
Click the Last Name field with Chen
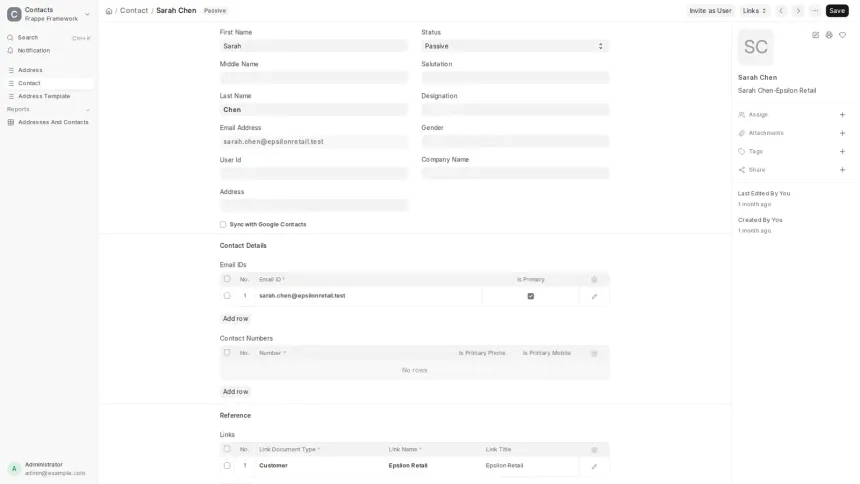coord(314,110)
